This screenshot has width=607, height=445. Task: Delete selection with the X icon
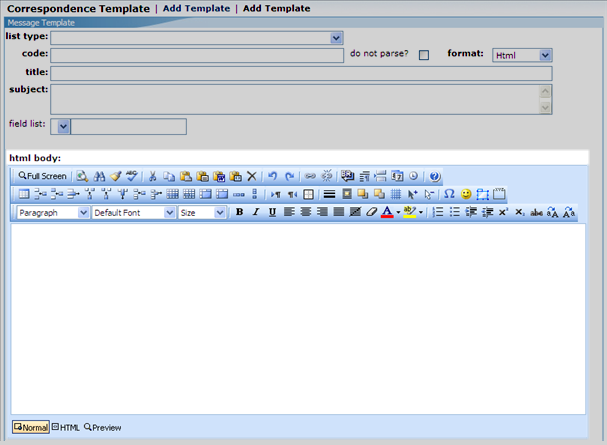[252, 176]
